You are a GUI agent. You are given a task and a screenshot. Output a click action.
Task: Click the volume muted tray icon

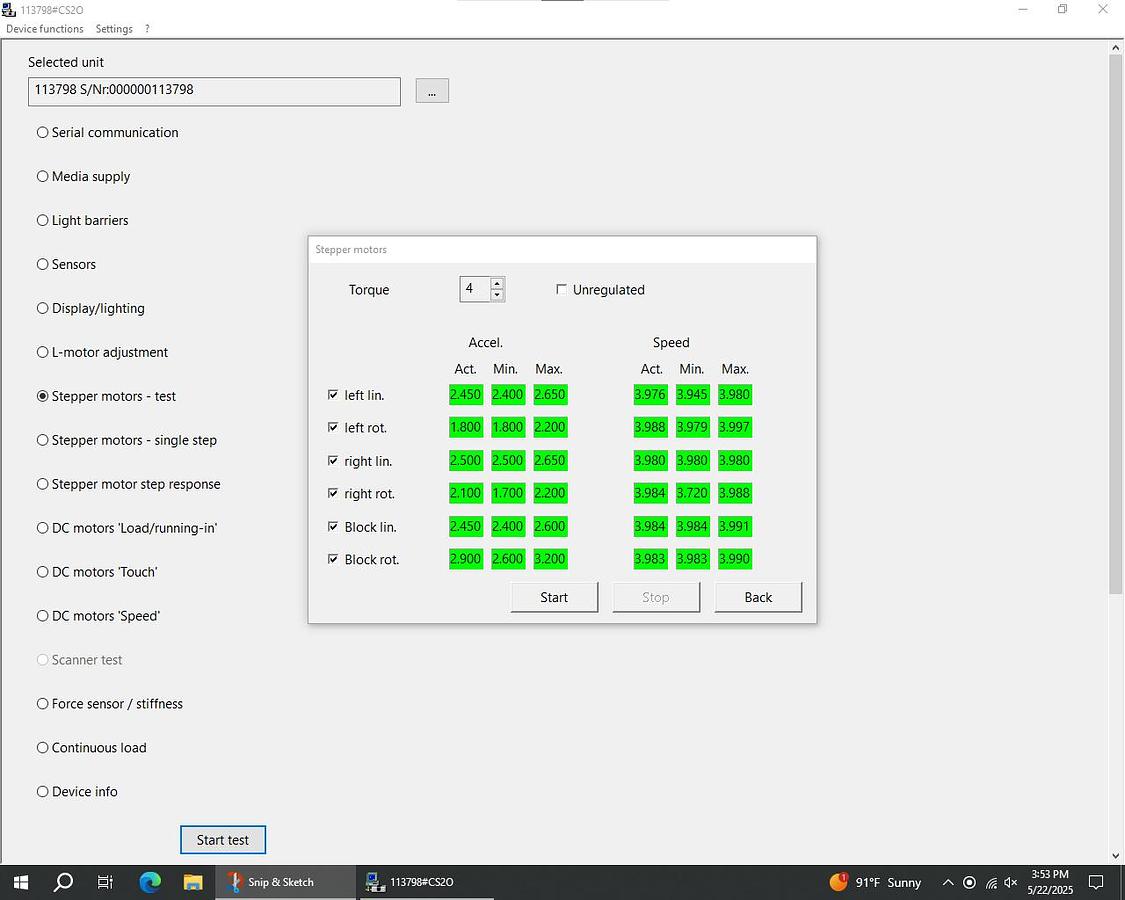tap(1011, 883)
